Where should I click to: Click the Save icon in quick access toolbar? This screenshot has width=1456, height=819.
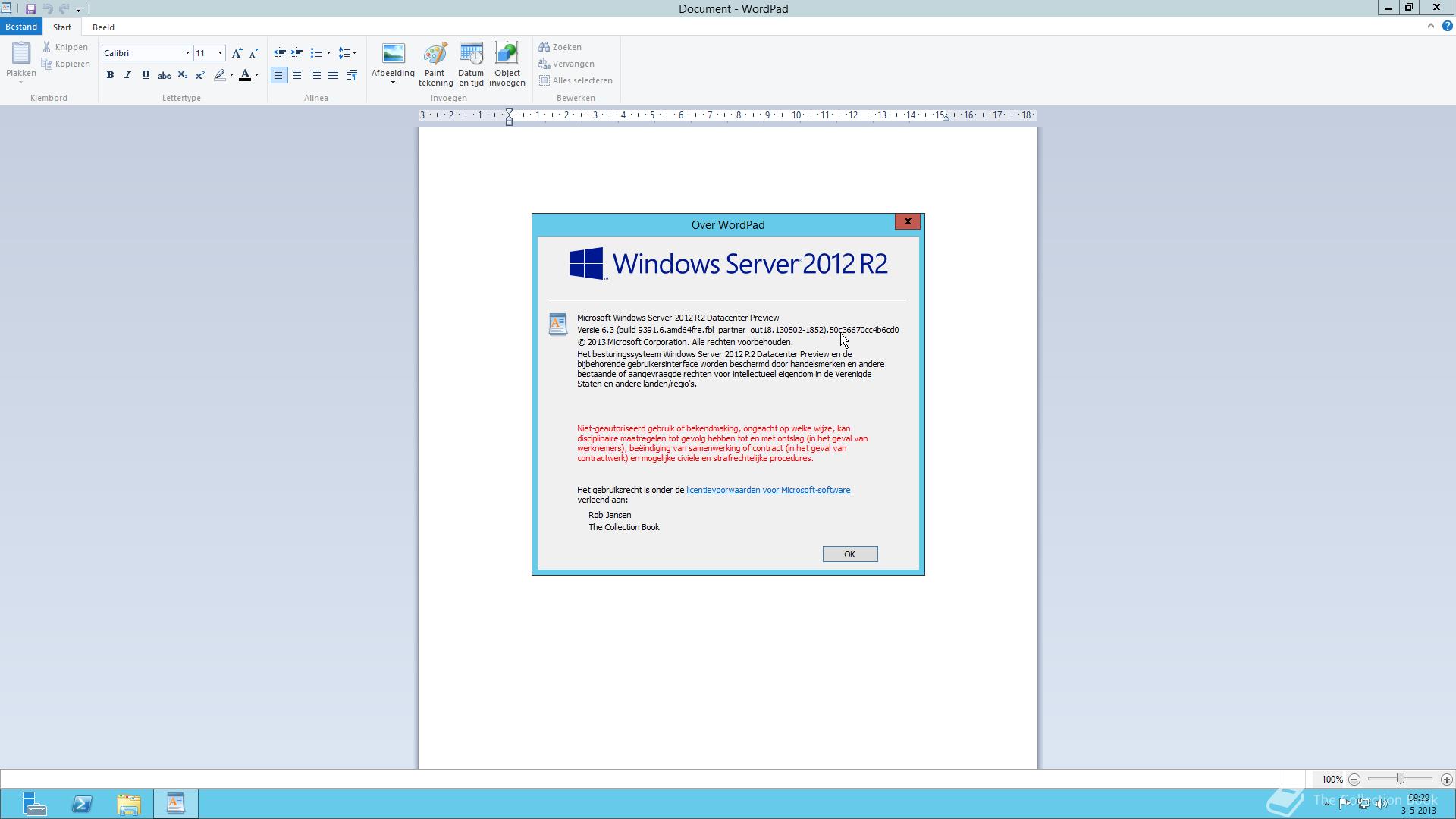point(30,9)
